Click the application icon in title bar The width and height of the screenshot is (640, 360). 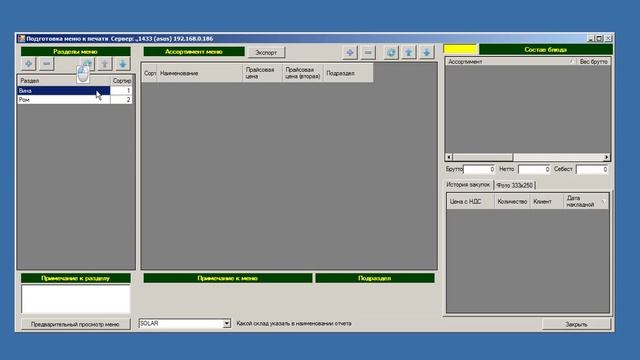click(21, 38)
